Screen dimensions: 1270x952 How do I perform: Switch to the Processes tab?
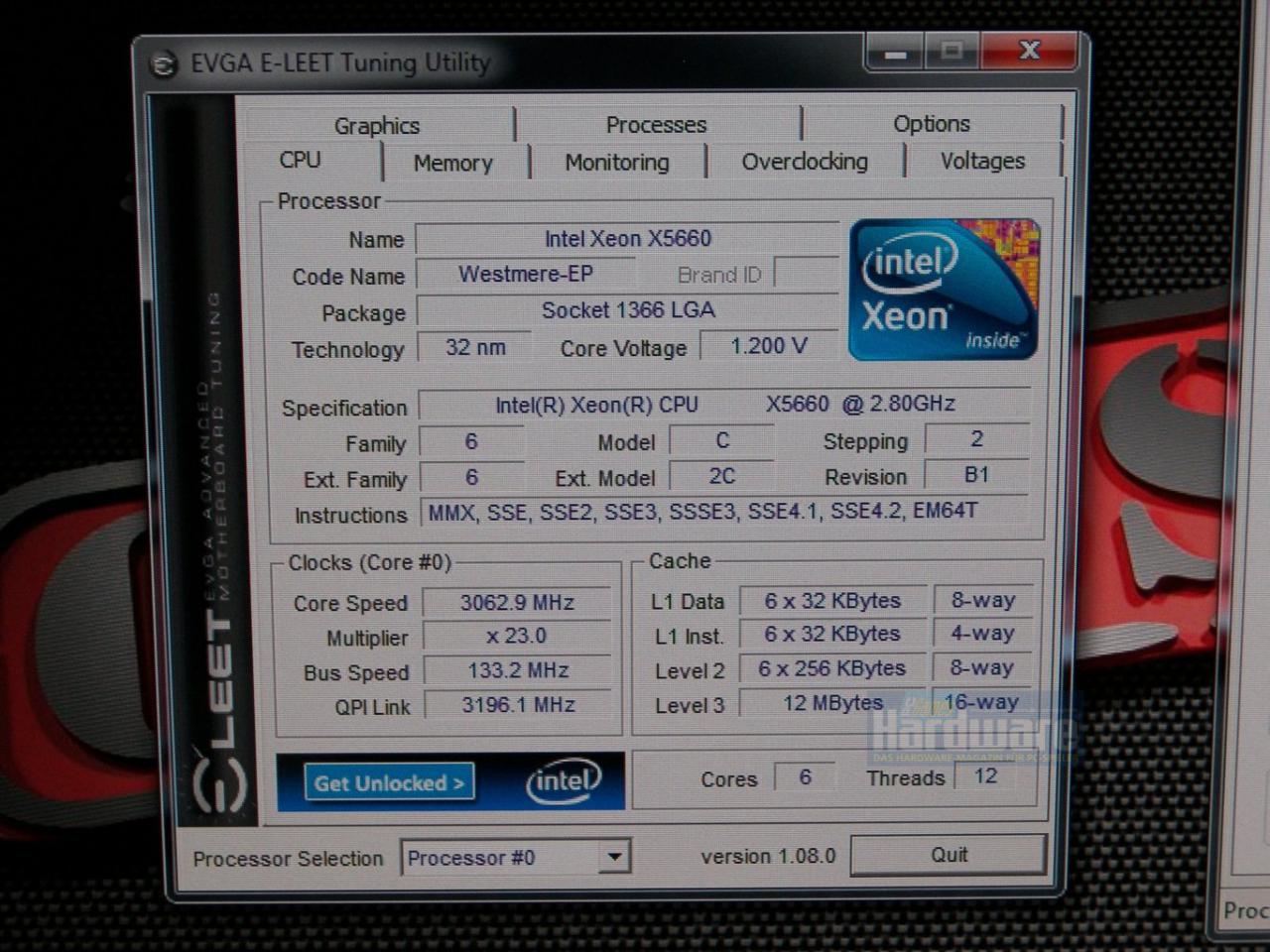coord(657,124)
